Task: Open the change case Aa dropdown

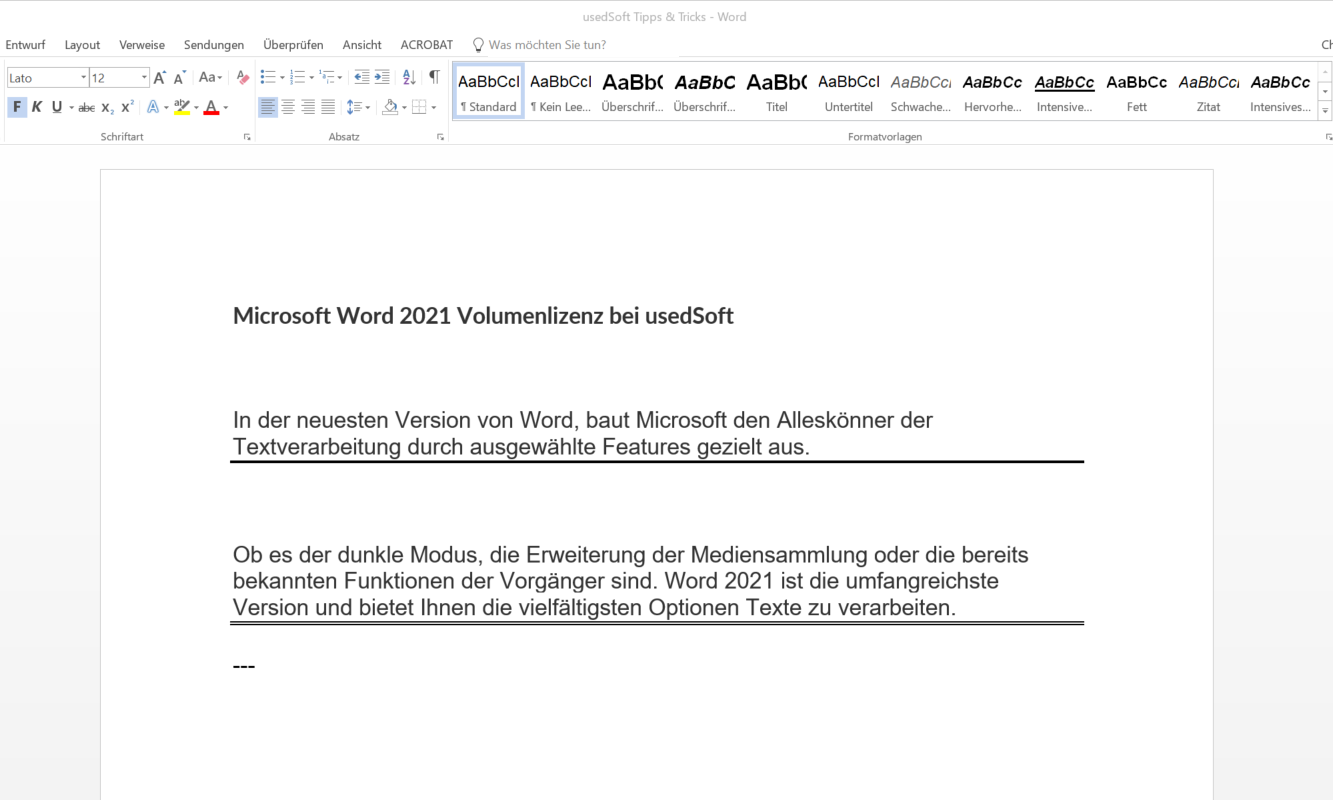Action: [210, 77]
